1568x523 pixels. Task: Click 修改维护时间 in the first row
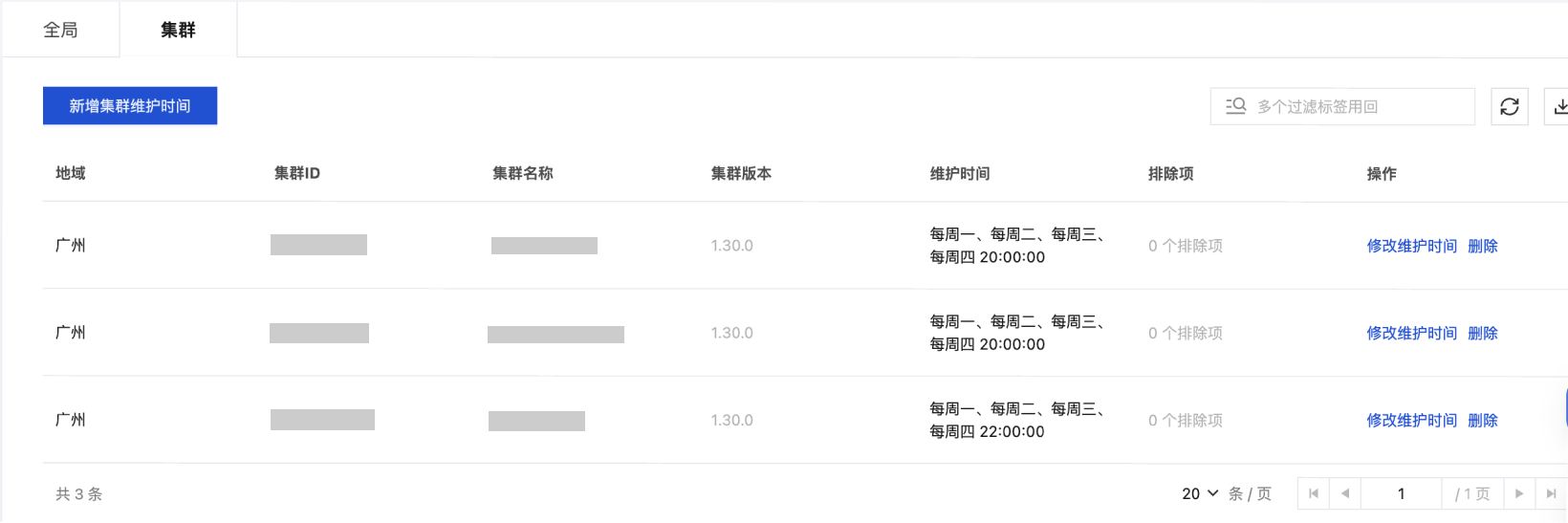click(1411, 246)
